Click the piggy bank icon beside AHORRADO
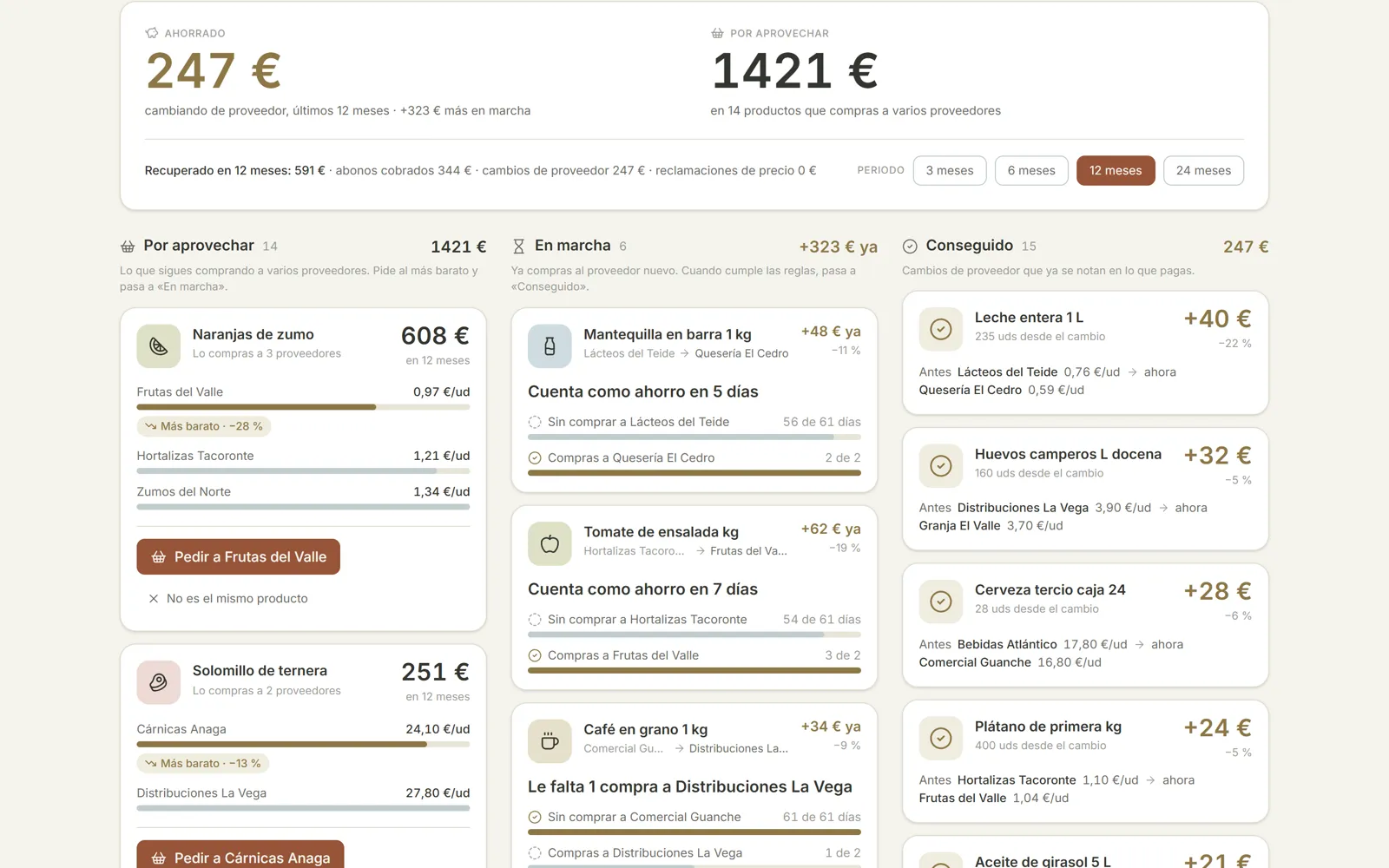Screen dimensions: 1389x868 coord(152,33)
